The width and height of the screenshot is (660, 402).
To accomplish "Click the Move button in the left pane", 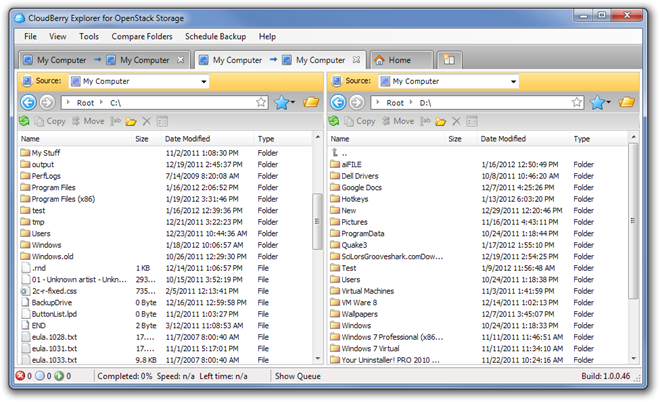I will pos(88,121).
